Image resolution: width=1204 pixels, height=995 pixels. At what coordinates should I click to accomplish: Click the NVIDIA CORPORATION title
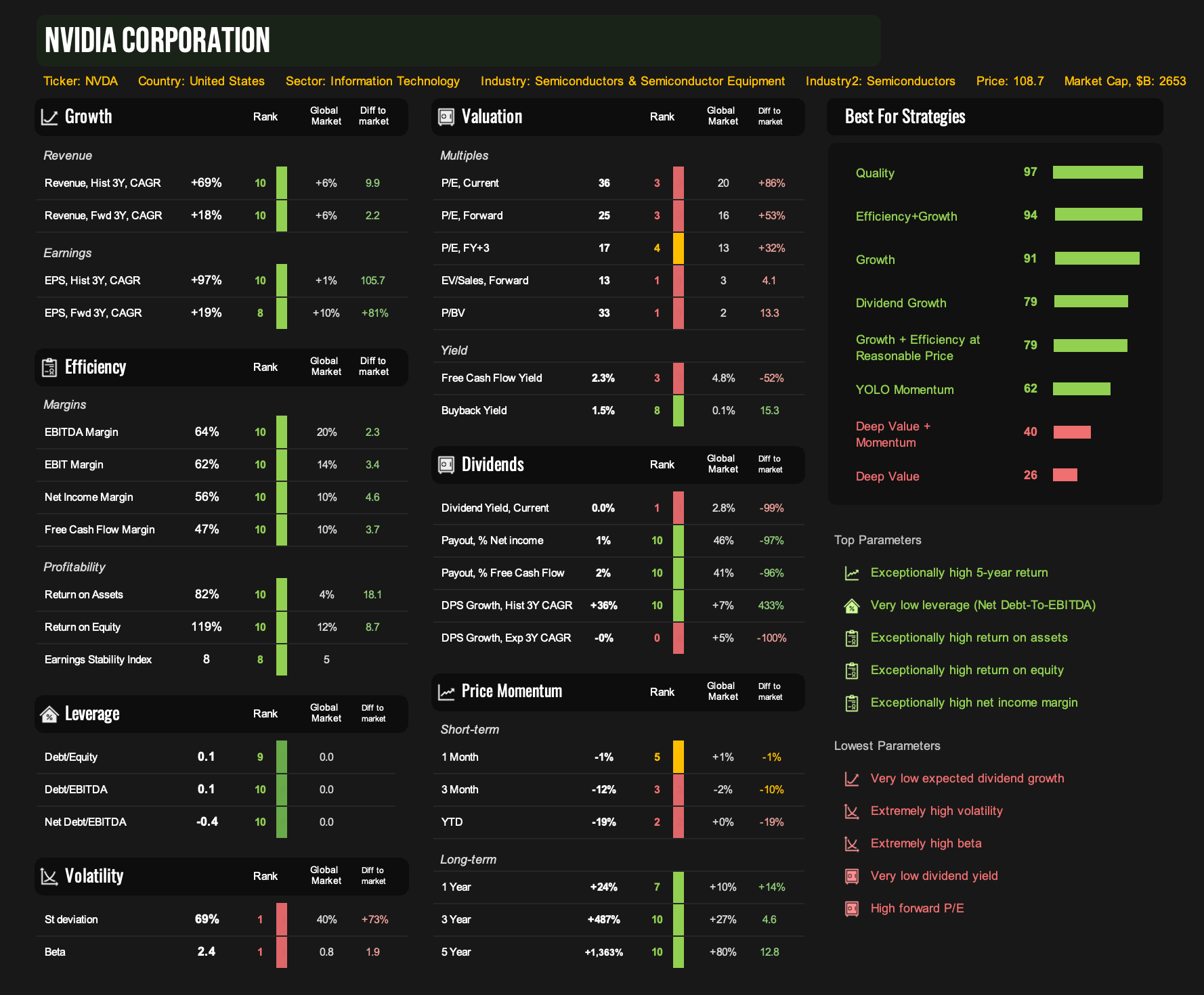[157, 40]
